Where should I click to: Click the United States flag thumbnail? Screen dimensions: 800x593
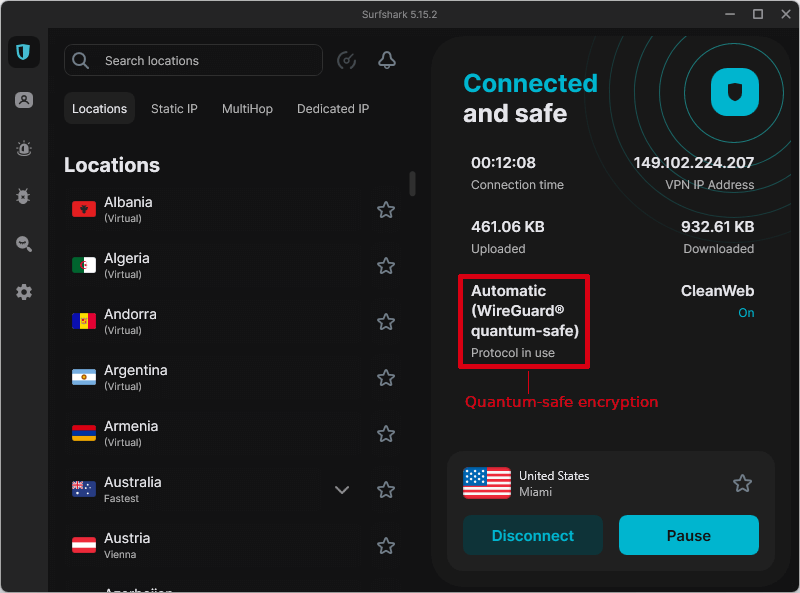[487, 483]
